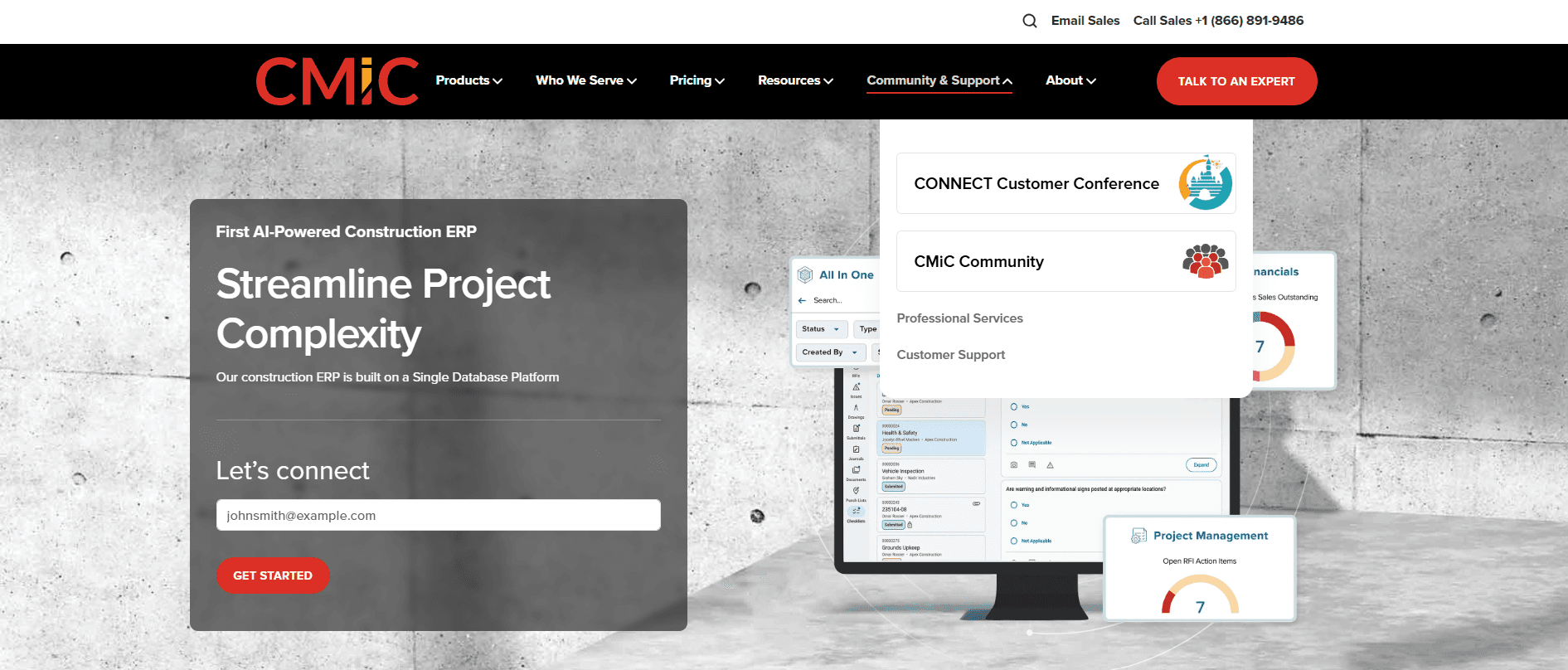1568x670 pixels.
Task: Go to the CMiC logo homepage
Action: pyautogui.click(x=337, y=81)
